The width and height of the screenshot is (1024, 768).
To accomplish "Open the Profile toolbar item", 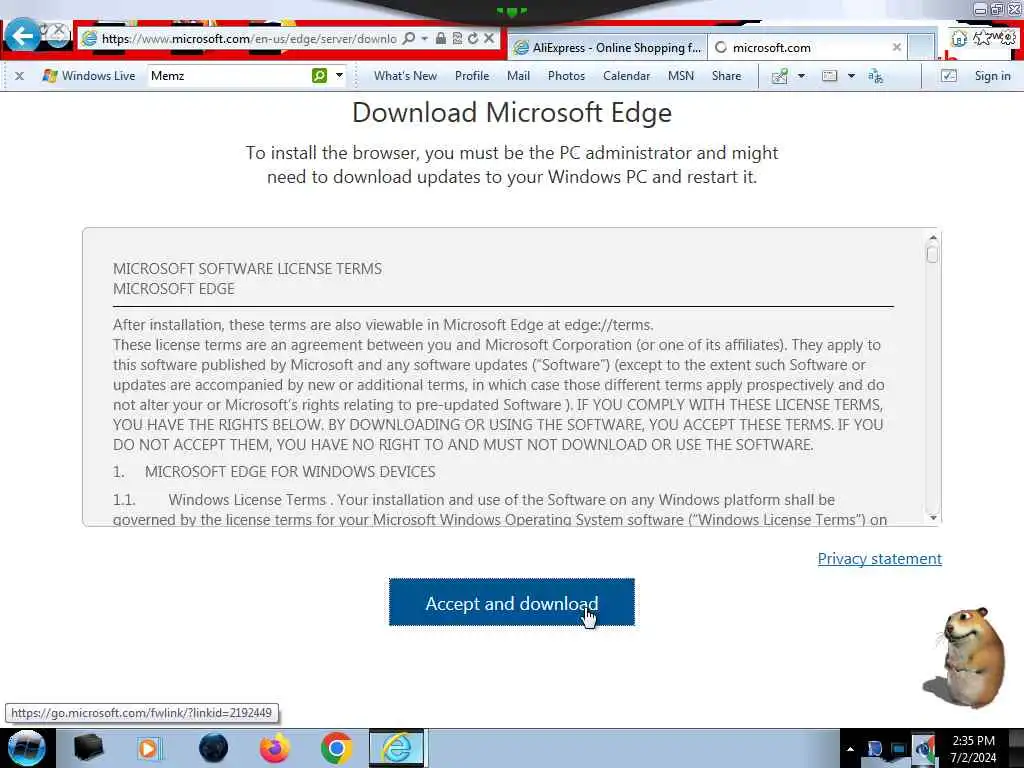I will (472, 76).
